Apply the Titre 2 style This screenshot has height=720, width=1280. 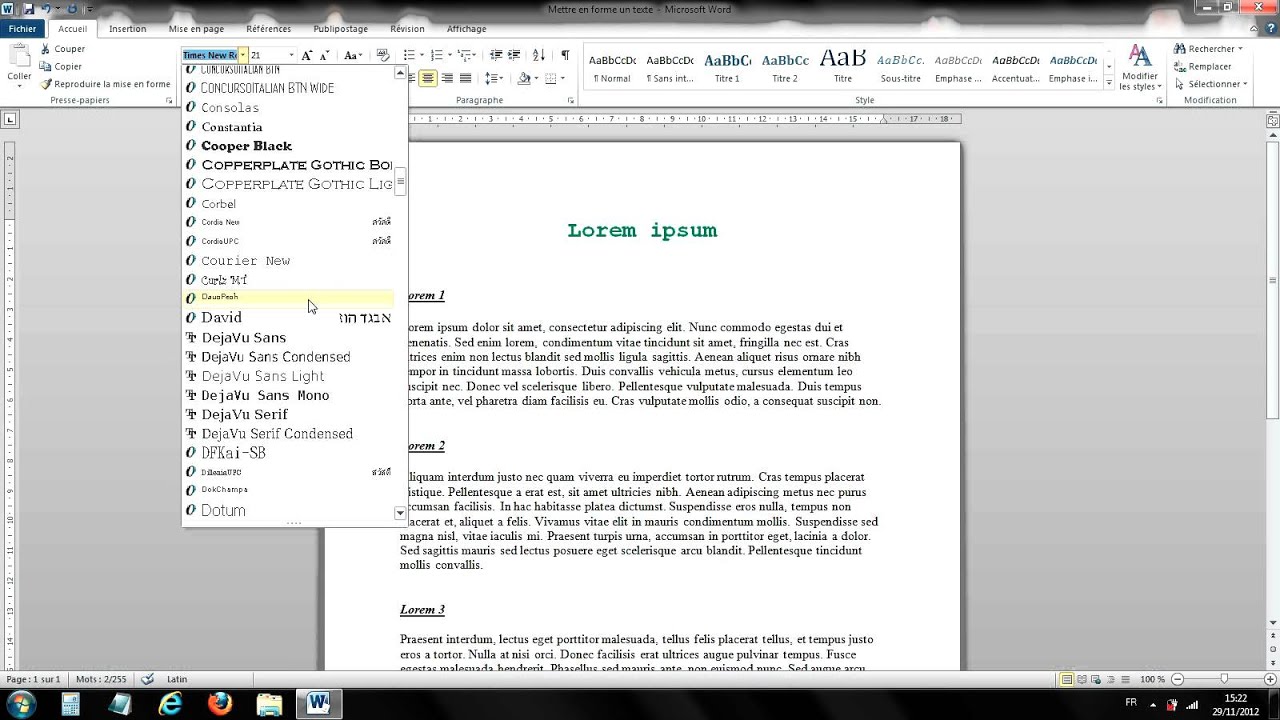tap(785, 67)
